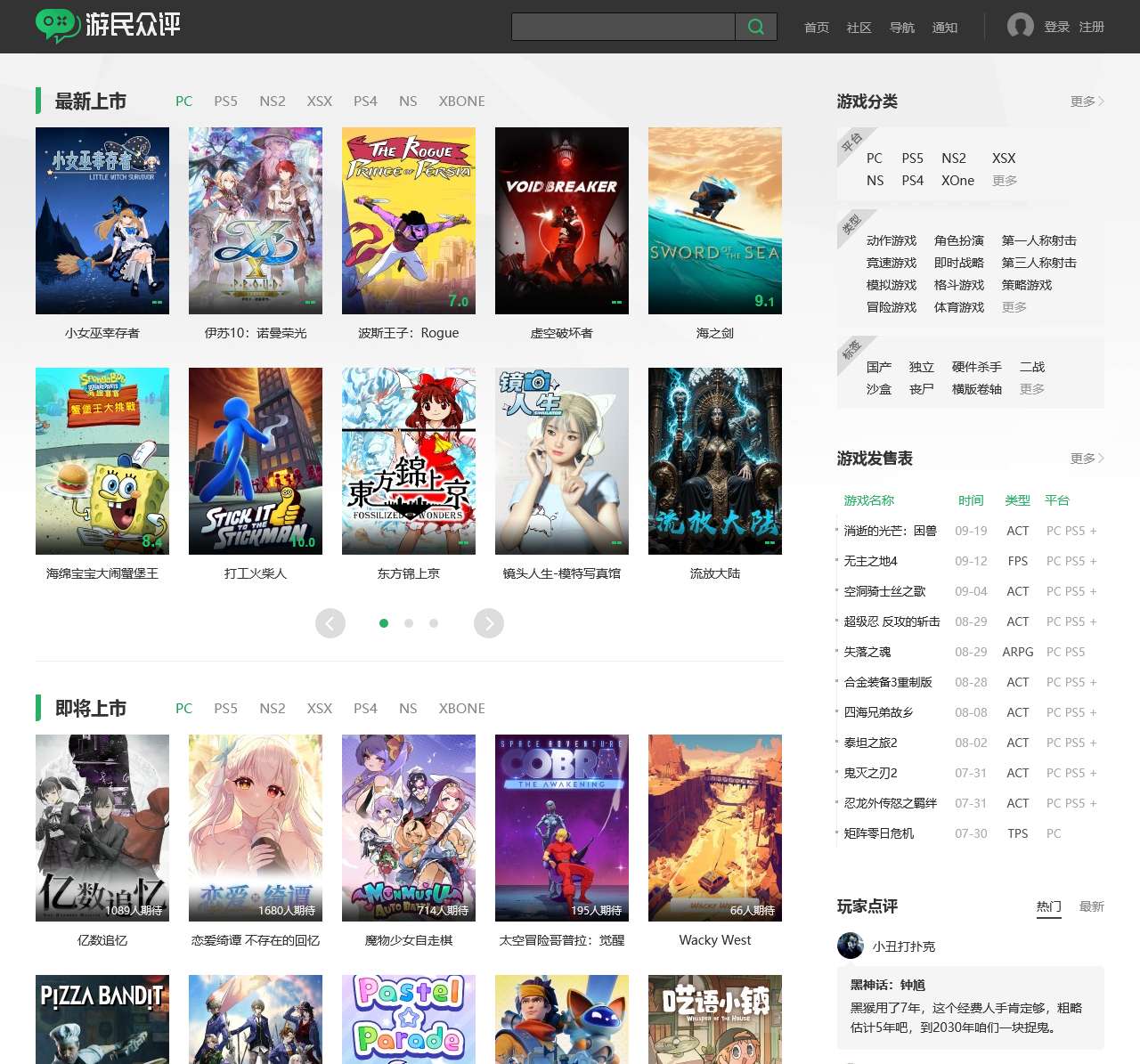This screenshot has width=1140, height=1064.
Task: Expand 更多 in 游戏发售表 header
Action: pos(1087,459)
